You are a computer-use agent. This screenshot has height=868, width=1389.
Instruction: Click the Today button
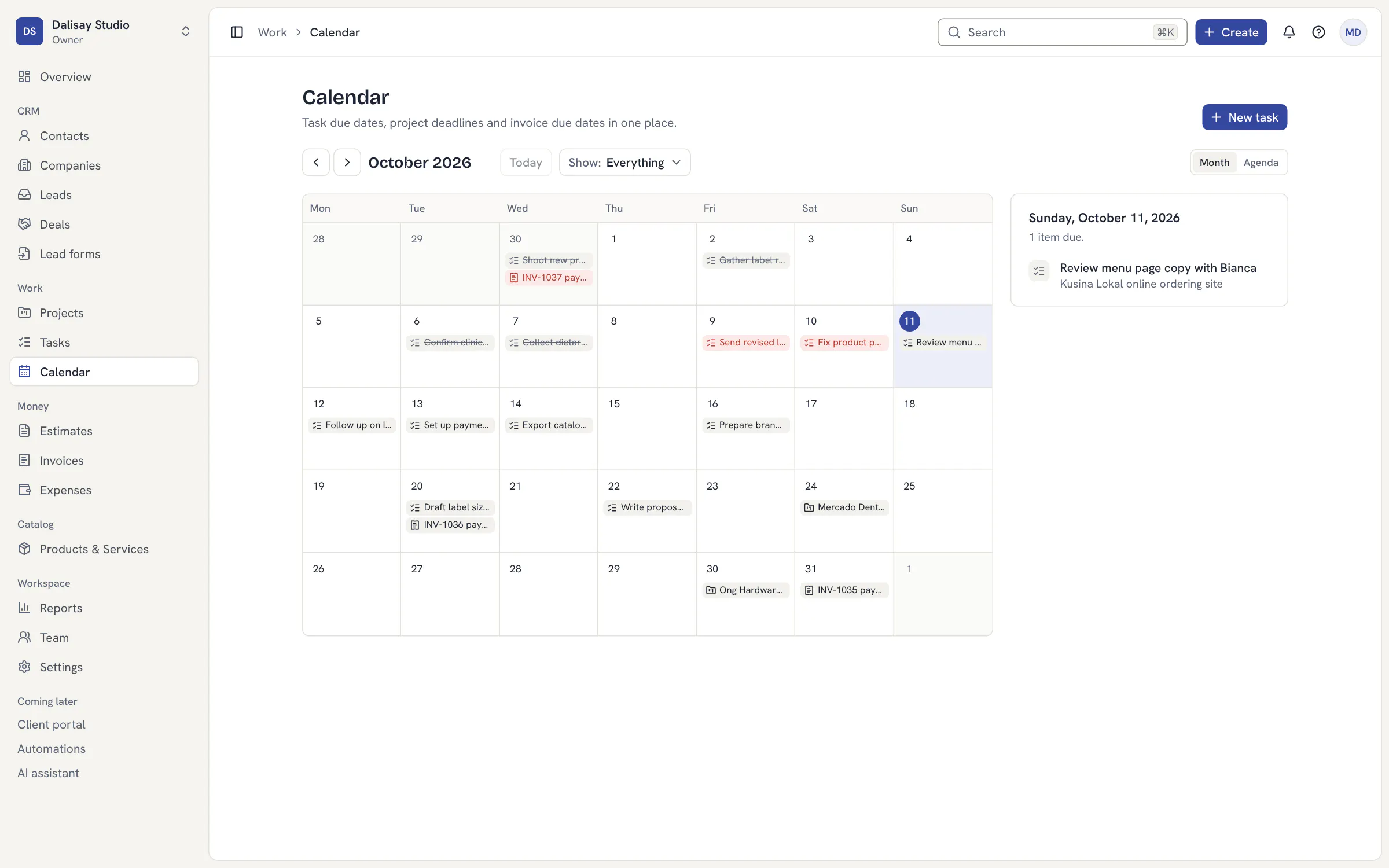tap(526, 163)
